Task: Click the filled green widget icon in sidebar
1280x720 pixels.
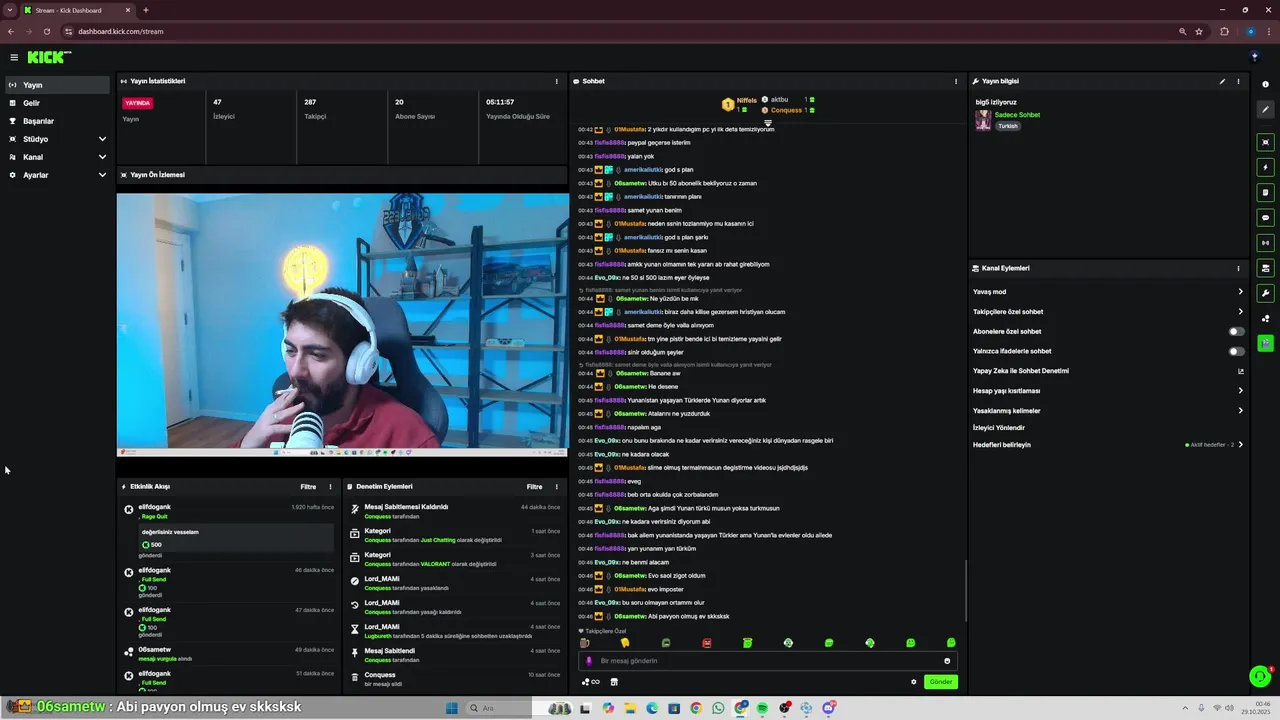Action: 1266,343
